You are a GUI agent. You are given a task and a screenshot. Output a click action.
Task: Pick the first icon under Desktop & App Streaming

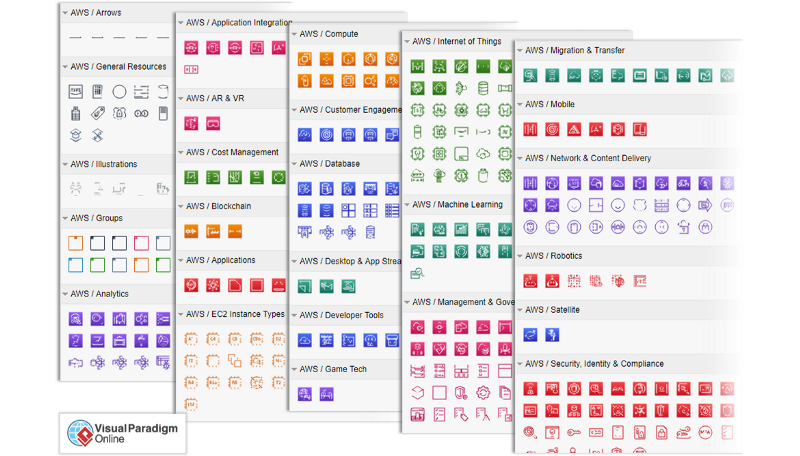pos(304,286)
